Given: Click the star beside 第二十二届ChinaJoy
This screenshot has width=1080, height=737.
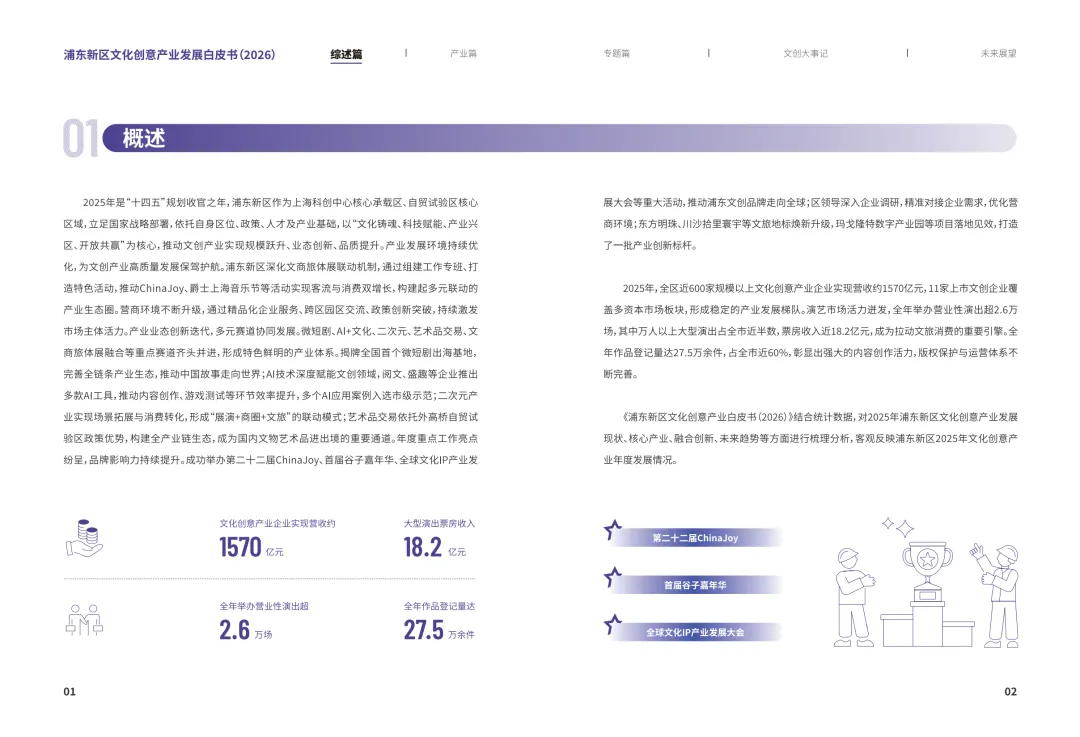Looking at the screenshot, I should (612, 530).
